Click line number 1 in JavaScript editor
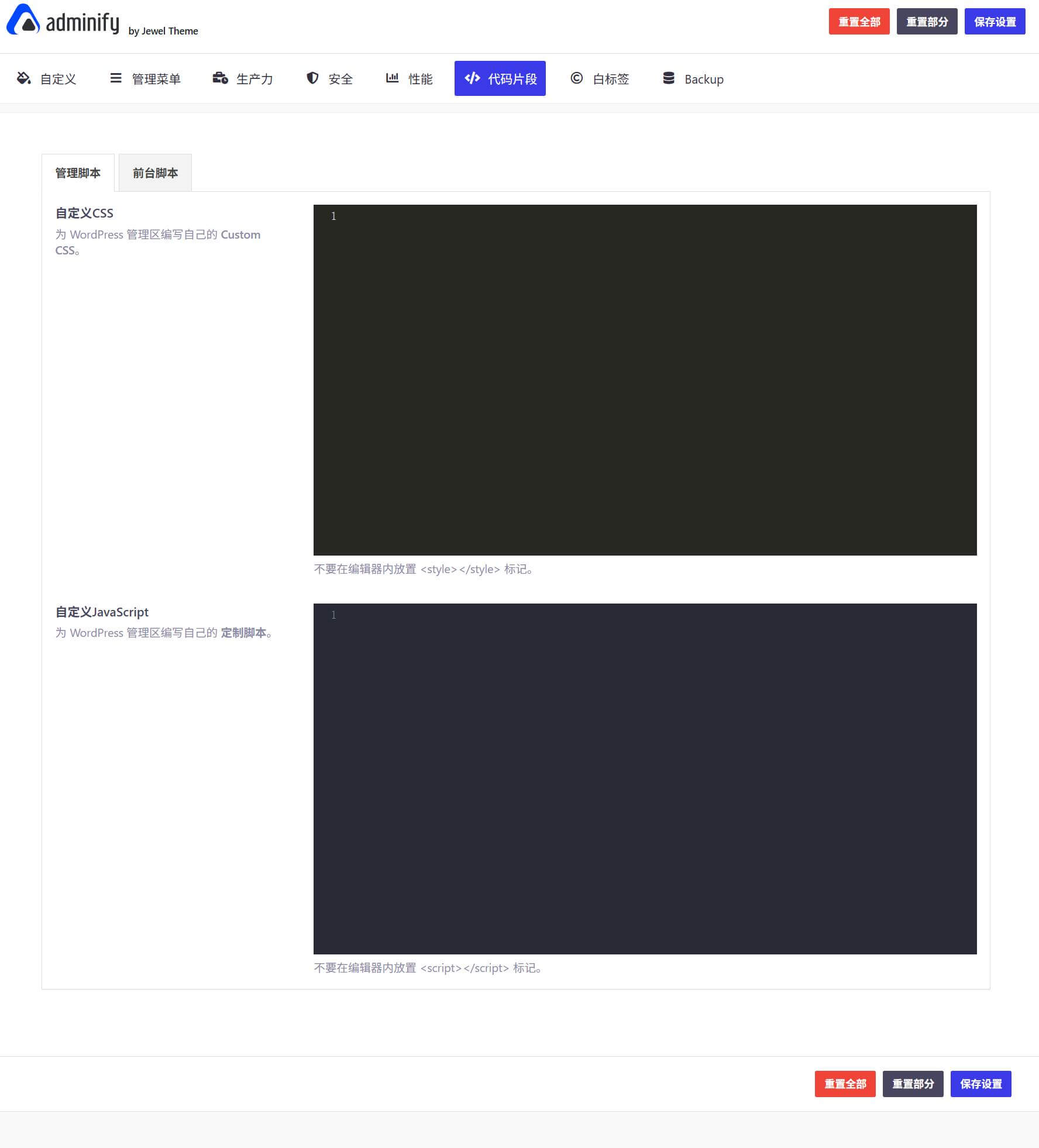 (x=333, y=615)
